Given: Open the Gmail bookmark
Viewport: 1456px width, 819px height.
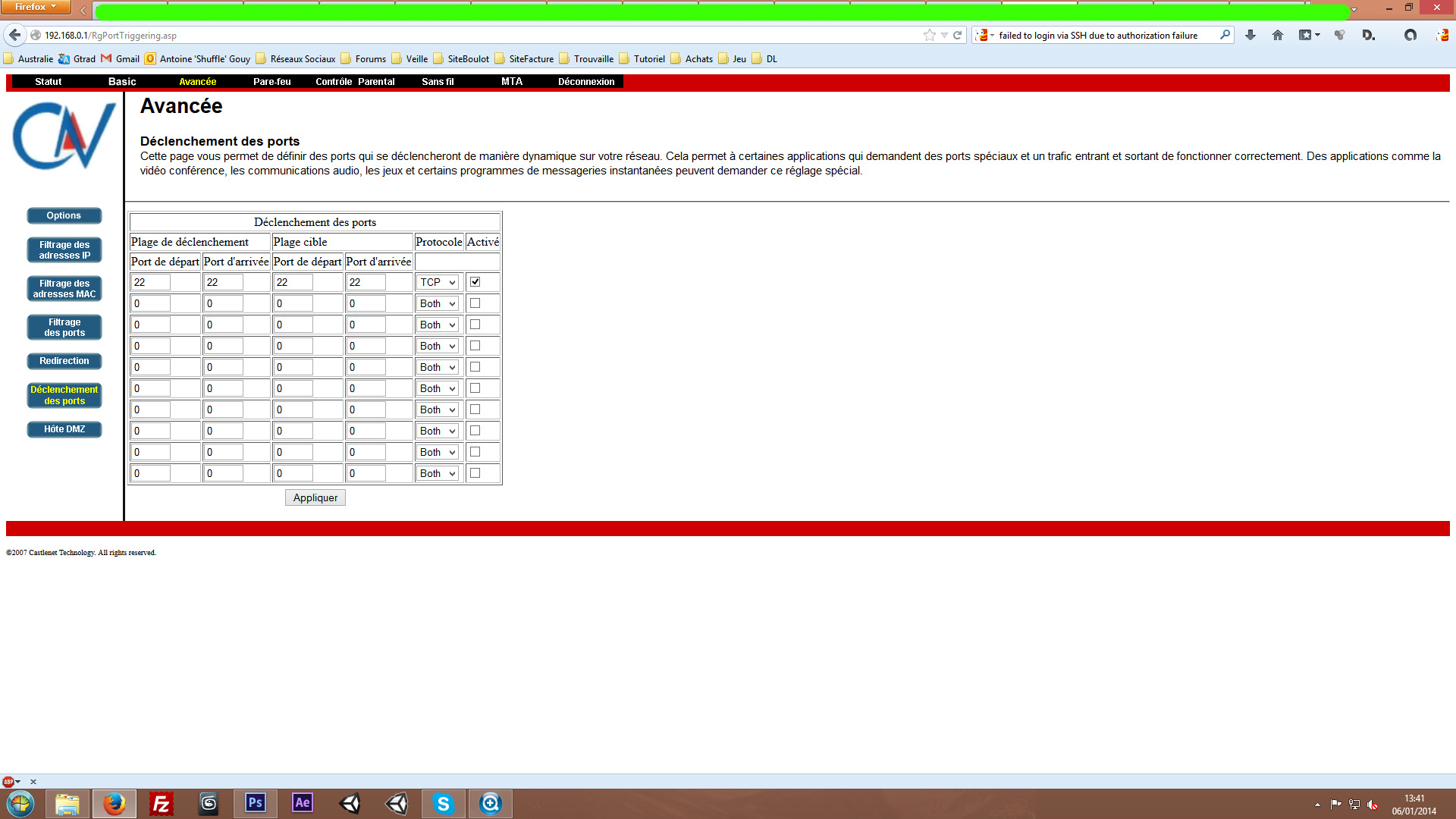Looking at the screenshot, I should 121,58.
